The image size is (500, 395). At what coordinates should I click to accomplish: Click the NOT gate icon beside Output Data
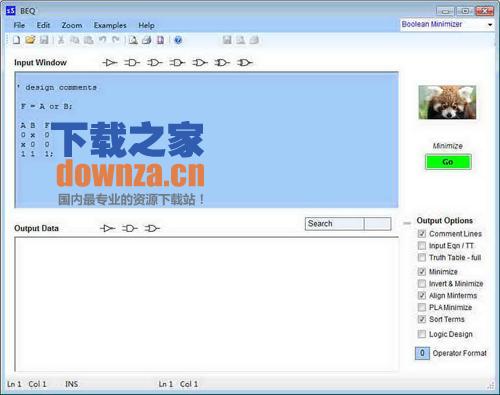107,228
